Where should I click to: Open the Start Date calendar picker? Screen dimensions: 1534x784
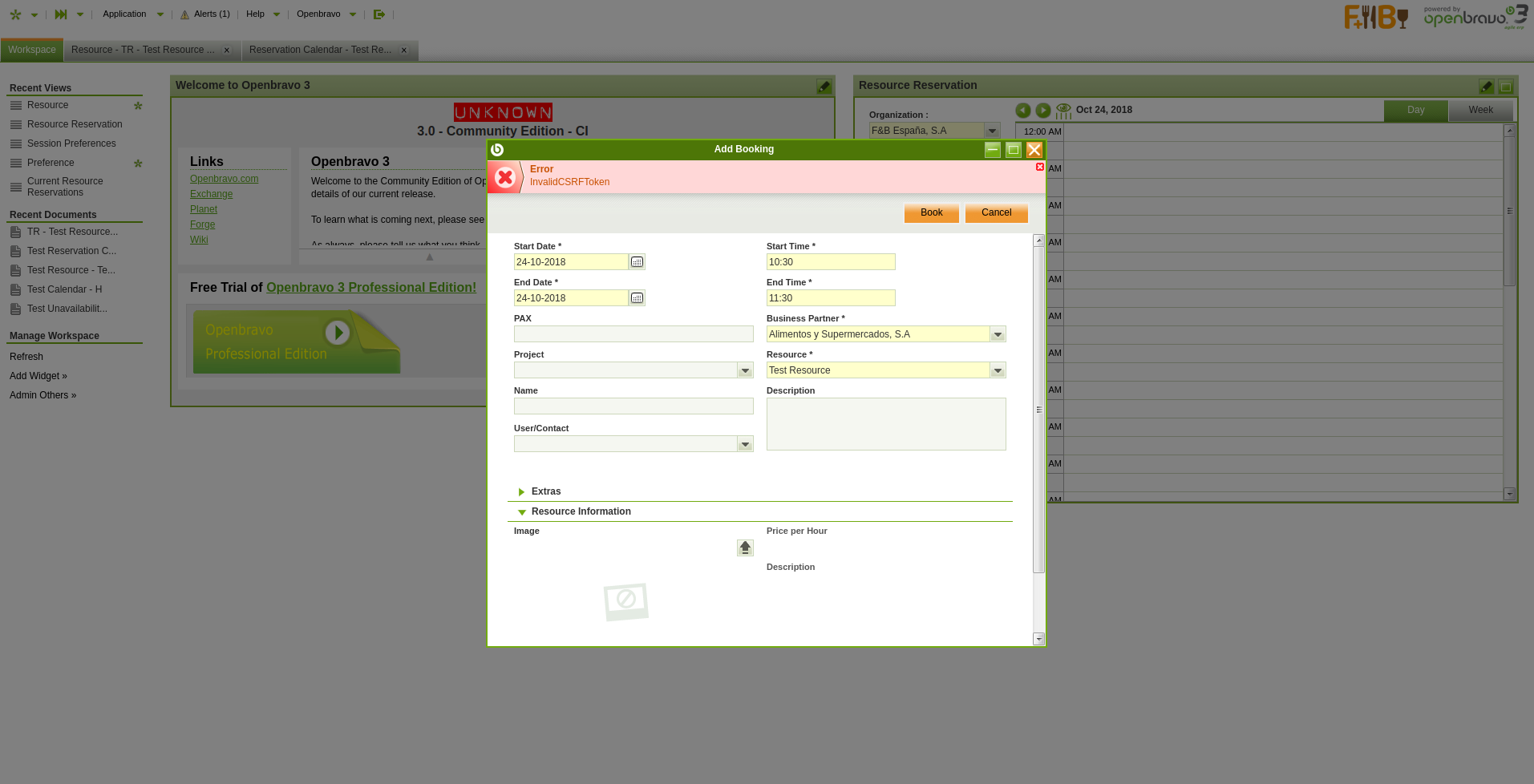(637, 262)
